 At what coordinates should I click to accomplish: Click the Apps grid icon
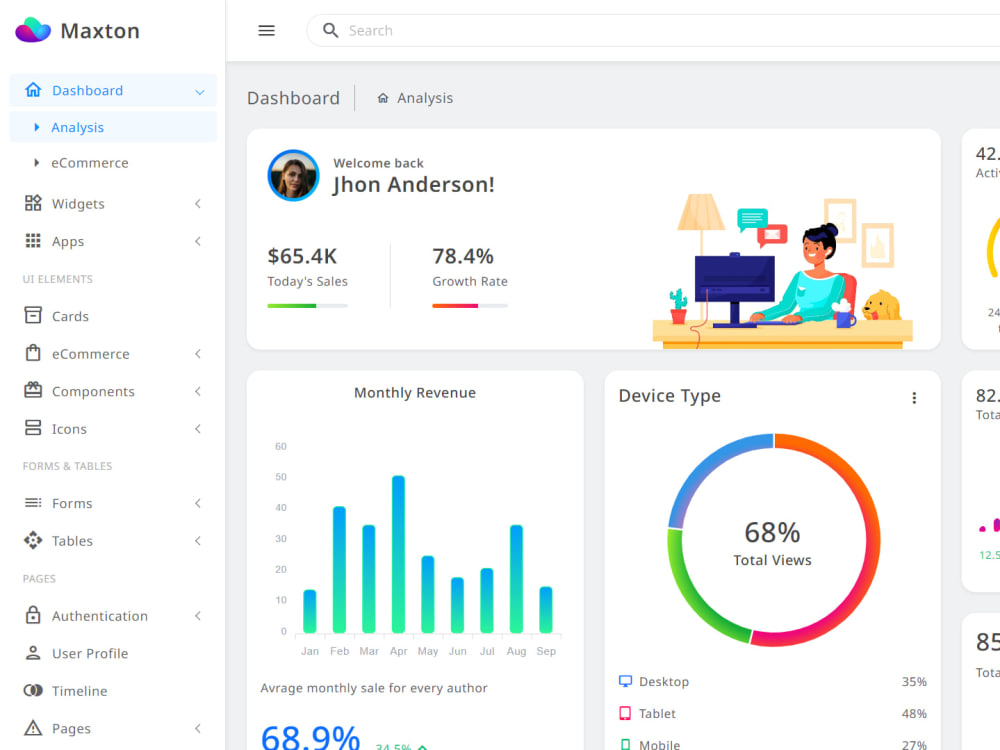coord(33,241)
